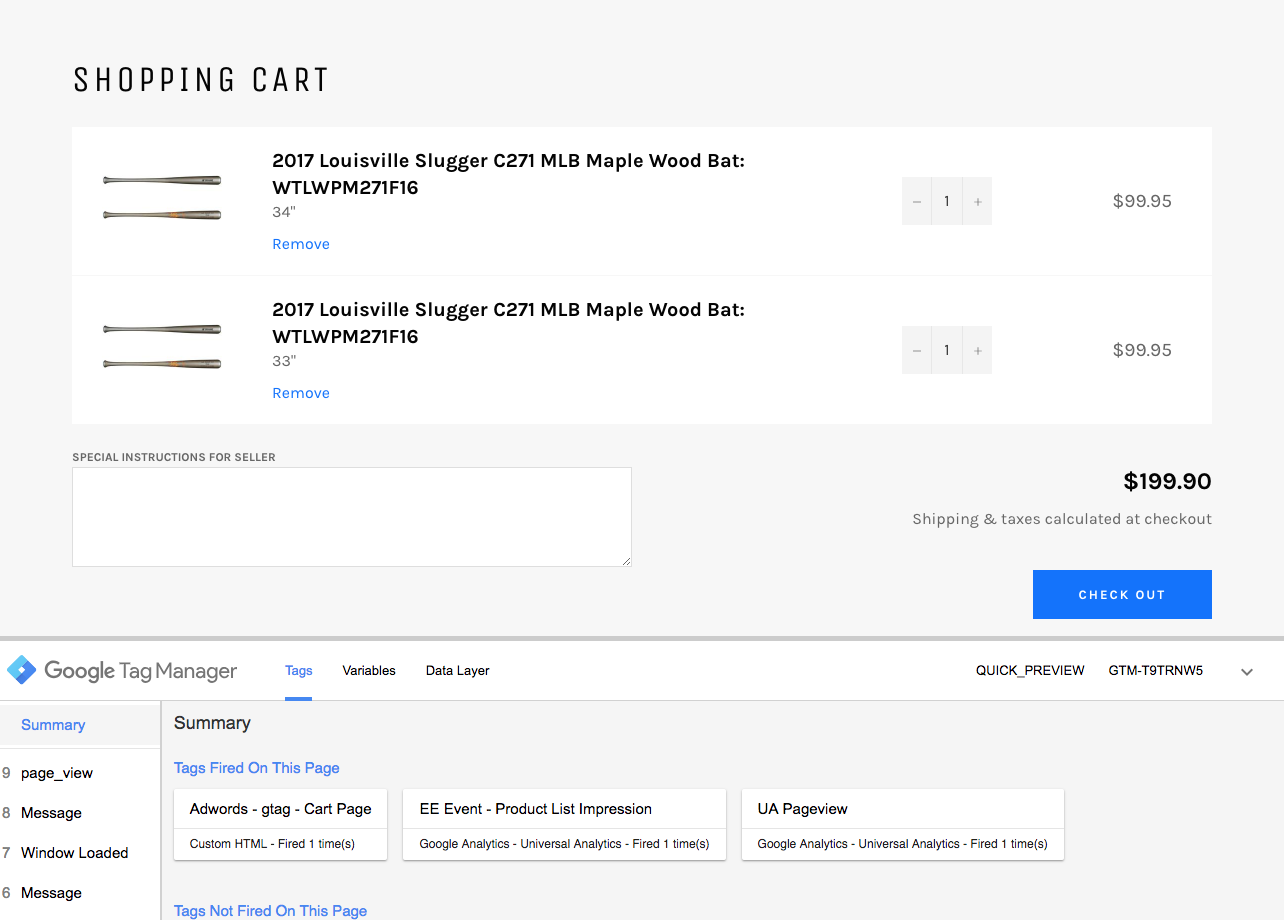Click the special instructions for seller textbox

(x=352, y=517)
